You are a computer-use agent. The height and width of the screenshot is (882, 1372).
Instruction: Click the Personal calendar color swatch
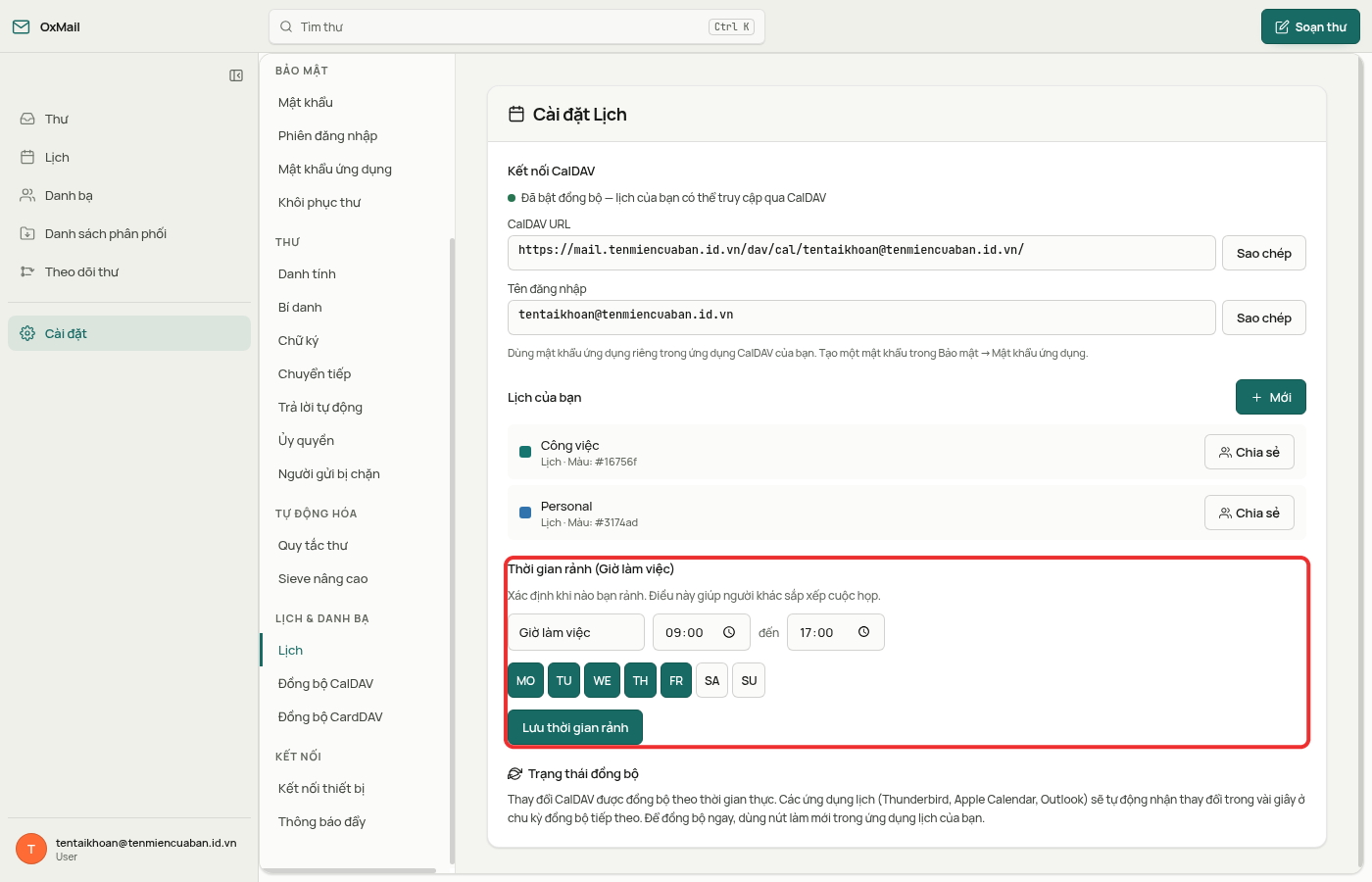click(x=525, y=513)
